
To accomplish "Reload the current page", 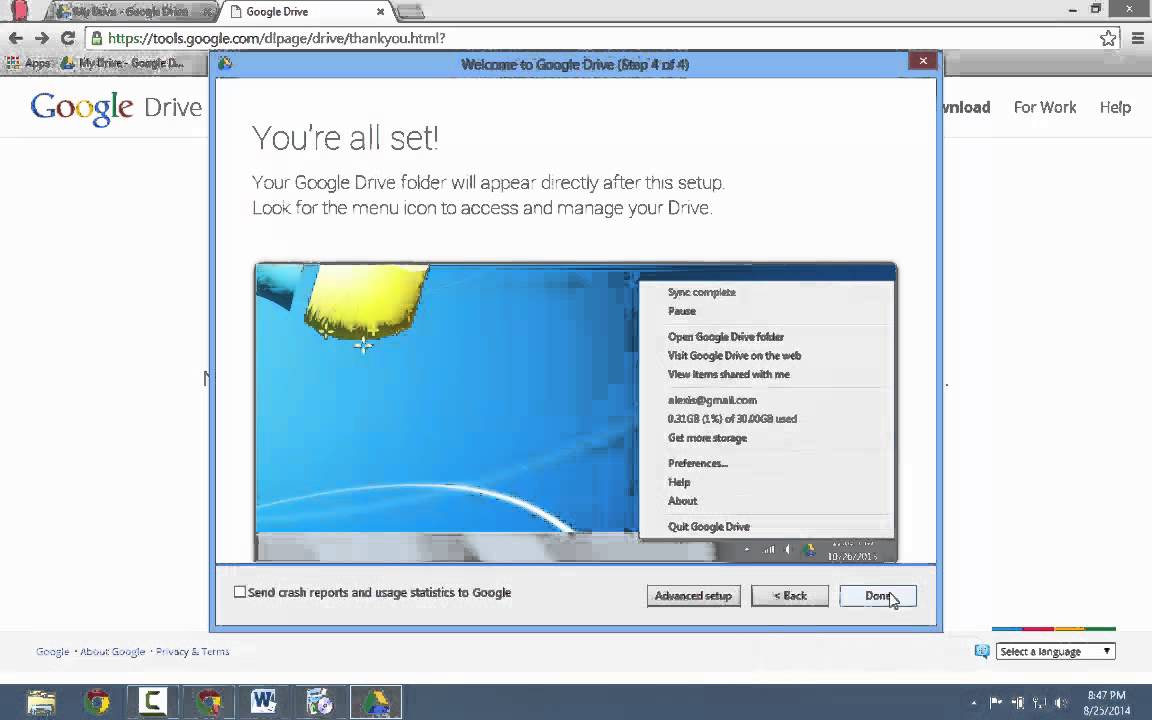I will (68, 38).
